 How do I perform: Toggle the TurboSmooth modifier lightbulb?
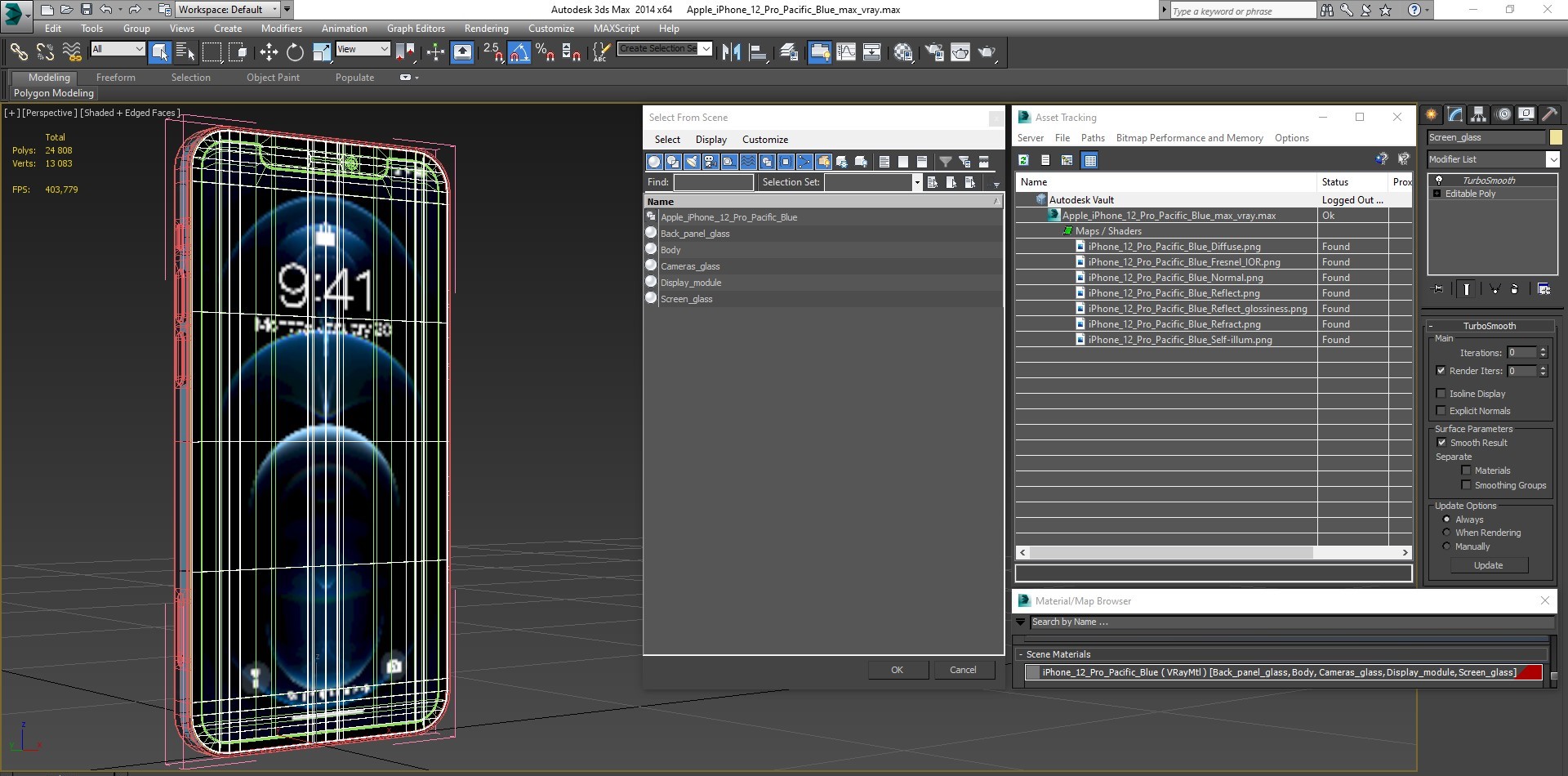pyautogui.click(x=1439, y=181)
